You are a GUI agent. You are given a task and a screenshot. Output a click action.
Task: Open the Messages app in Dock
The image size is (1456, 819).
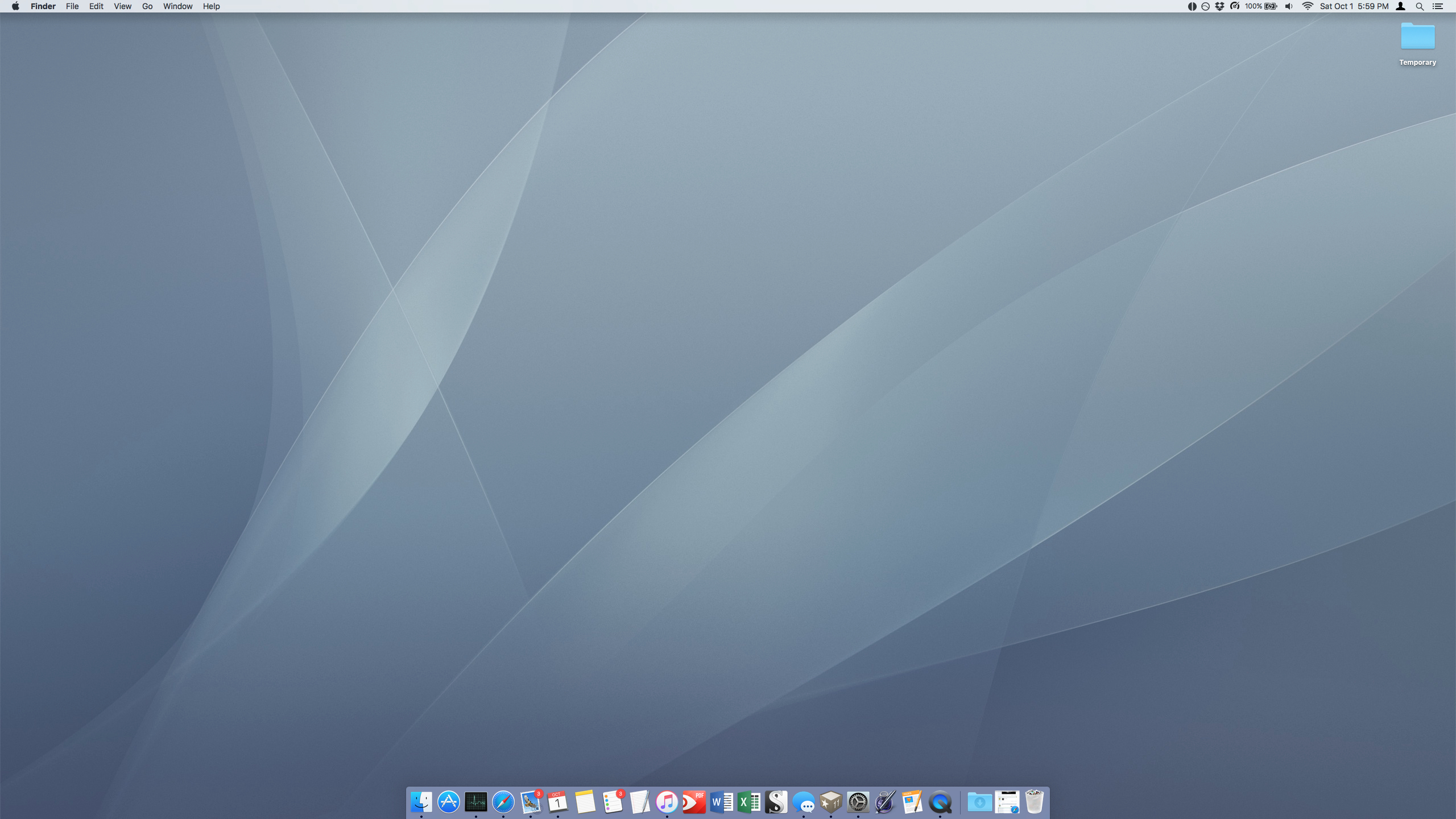click(803, 802)
